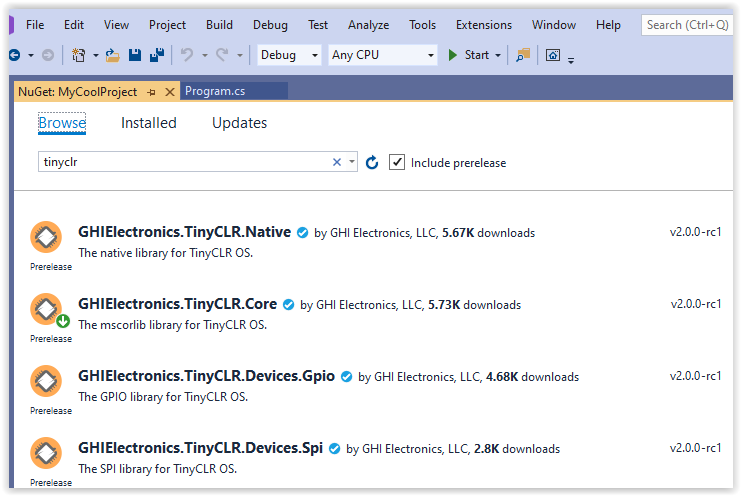This screenshot has height=496, width=741.
Task: Click the Search (Ctrl+Q) box
Action: pyautogui.click(x=687, y=25)
